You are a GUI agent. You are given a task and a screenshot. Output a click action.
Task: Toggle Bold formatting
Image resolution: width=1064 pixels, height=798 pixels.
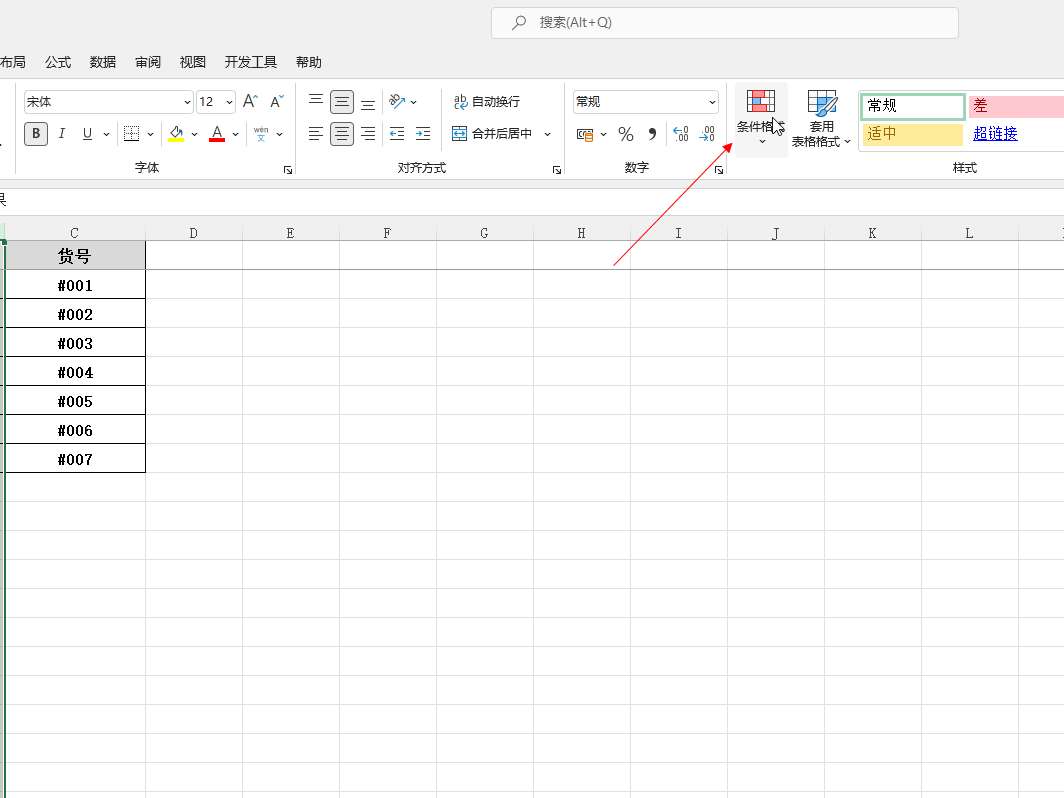[x=36, y=134]
